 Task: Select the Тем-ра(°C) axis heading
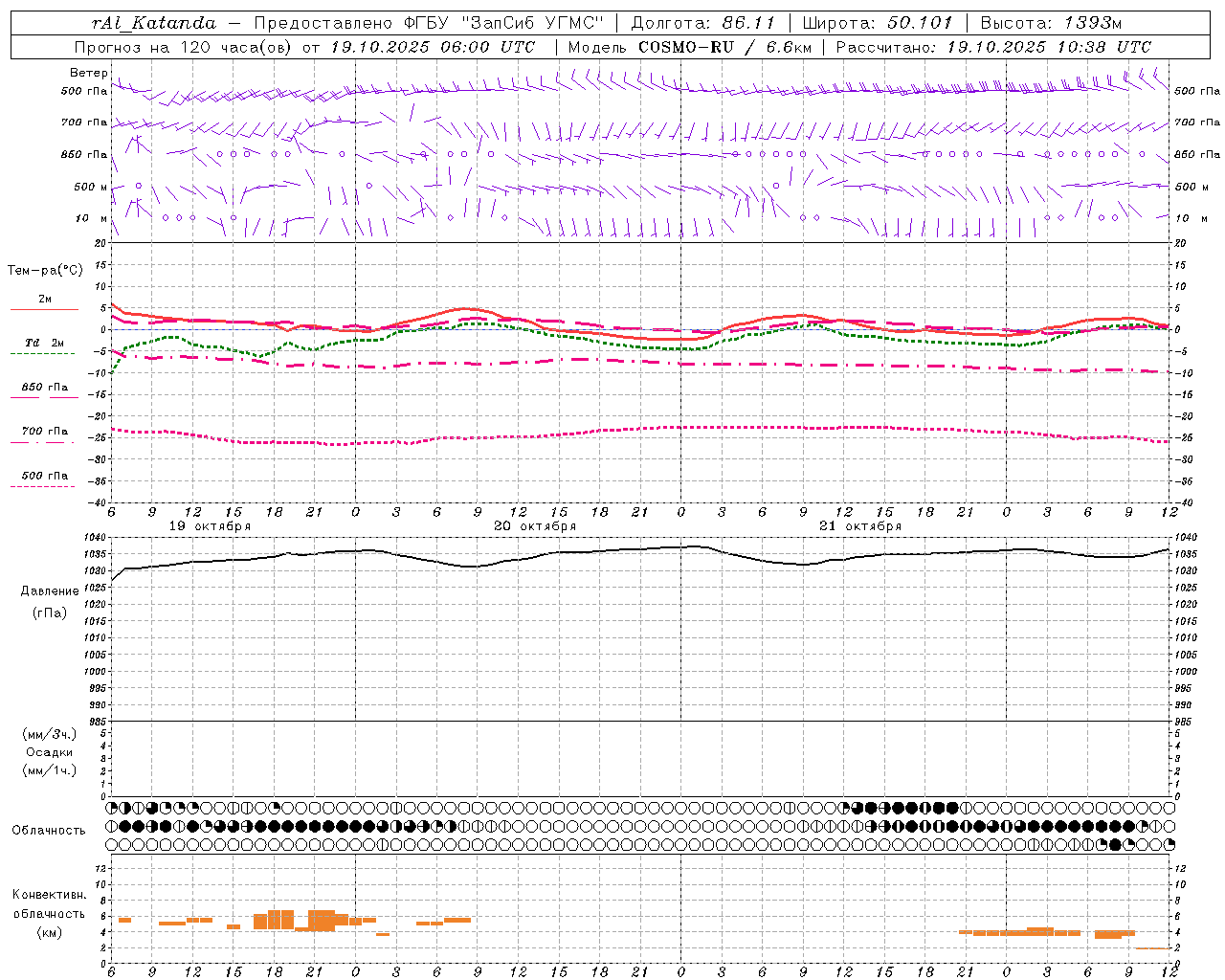(45, 271)
